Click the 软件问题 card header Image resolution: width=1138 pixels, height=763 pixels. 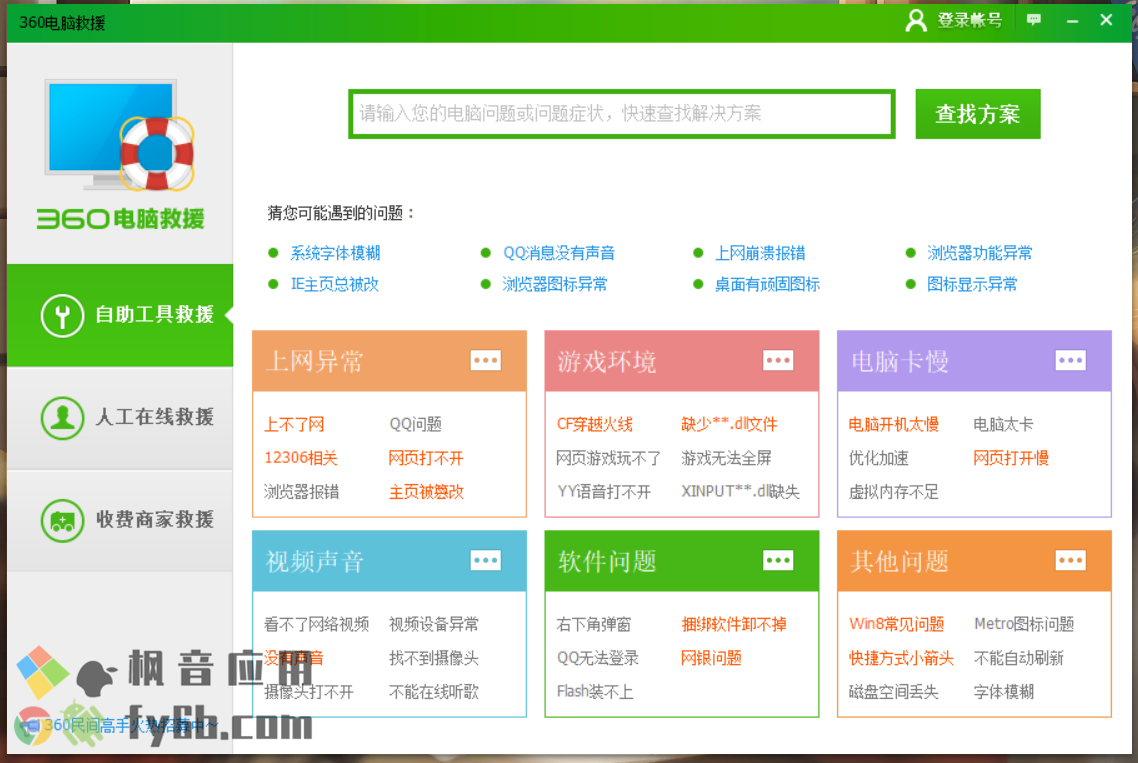[681, 560]
